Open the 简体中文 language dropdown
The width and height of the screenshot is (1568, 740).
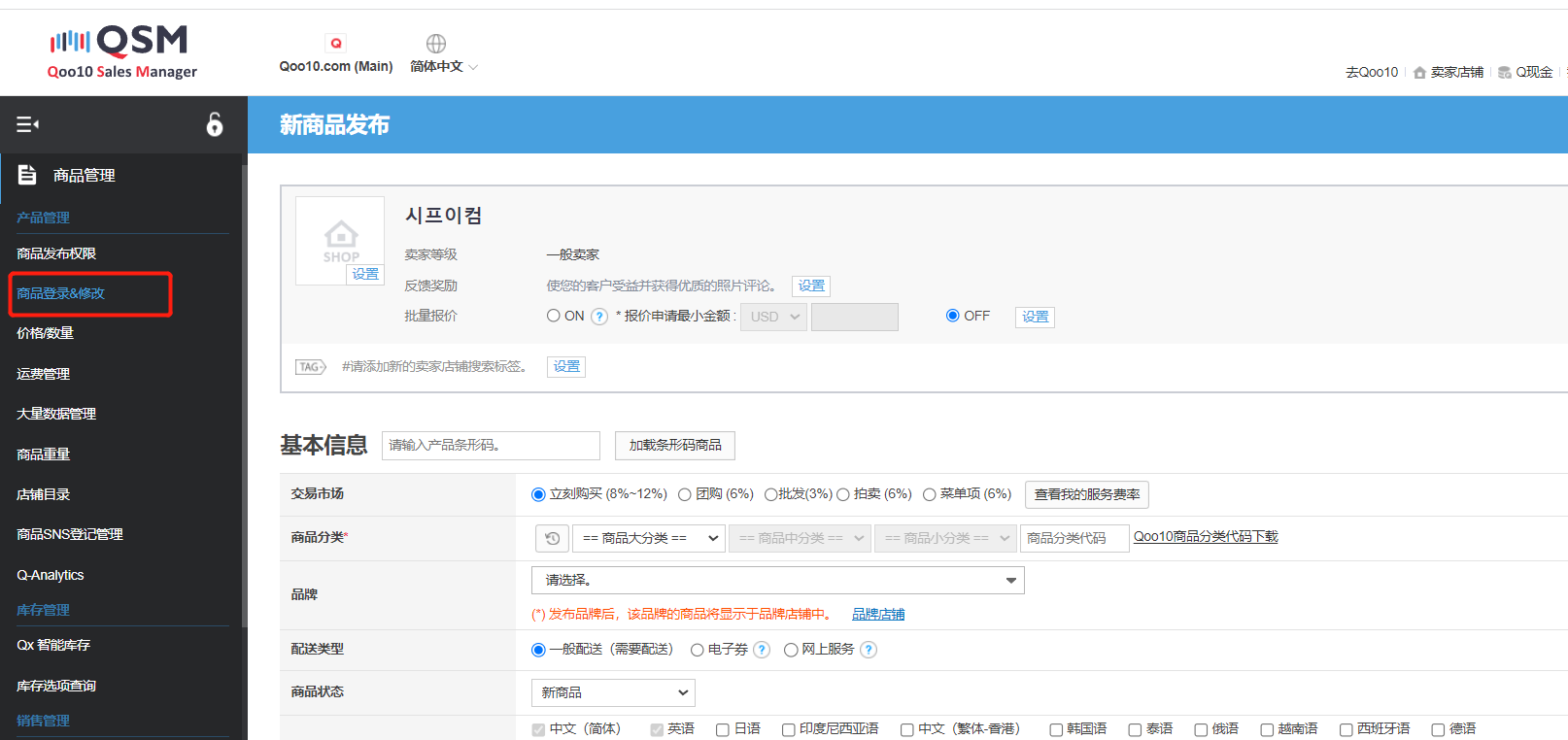[444, 67]
